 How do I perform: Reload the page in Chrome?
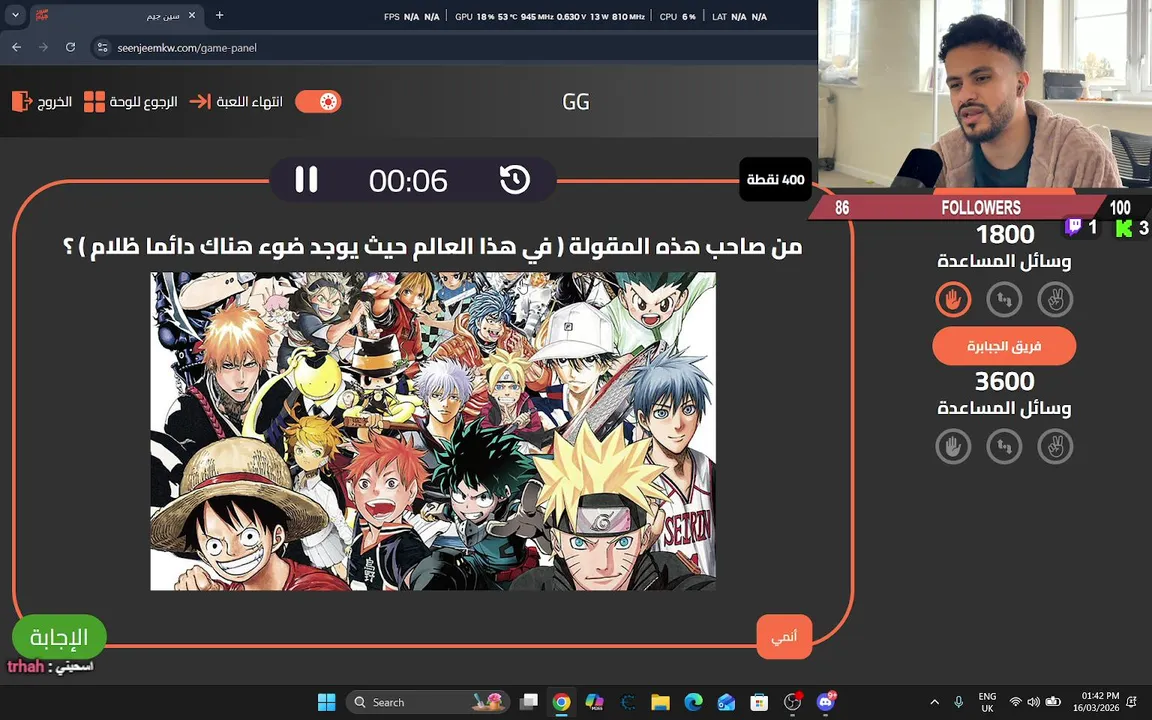click(x=71, y=47)
